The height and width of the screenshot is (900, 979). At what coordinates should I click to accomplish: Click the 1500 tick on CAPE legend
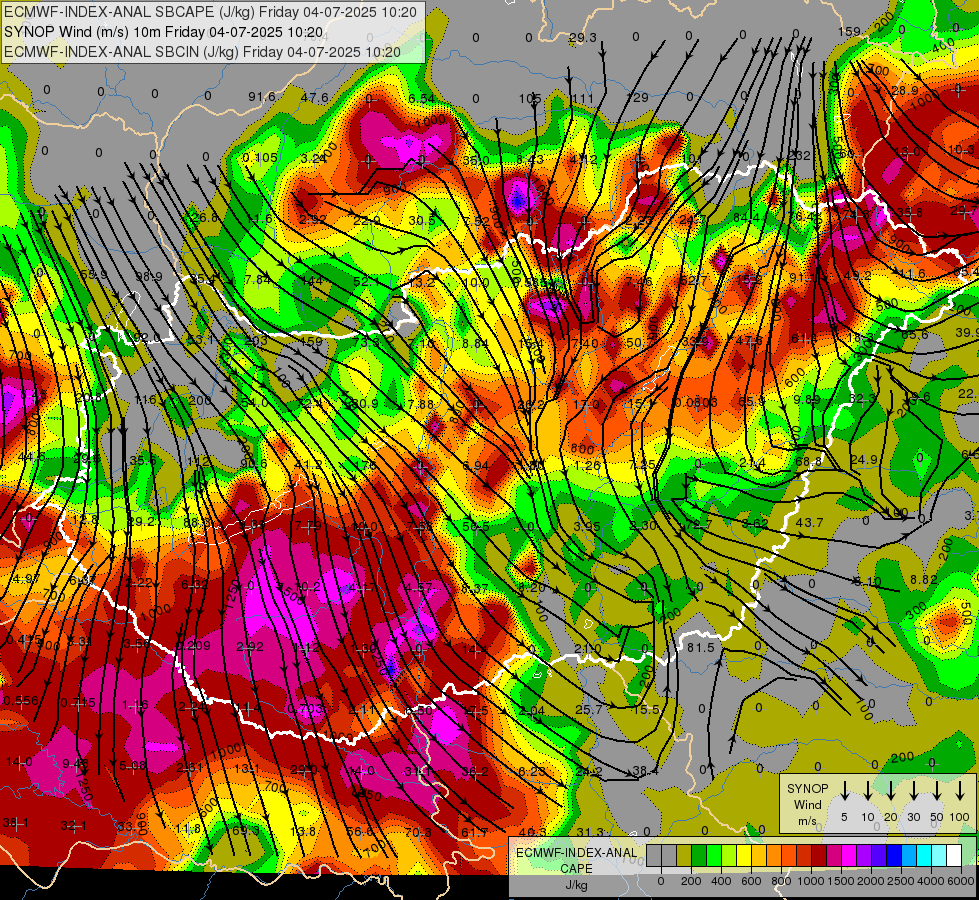(841, 881)
